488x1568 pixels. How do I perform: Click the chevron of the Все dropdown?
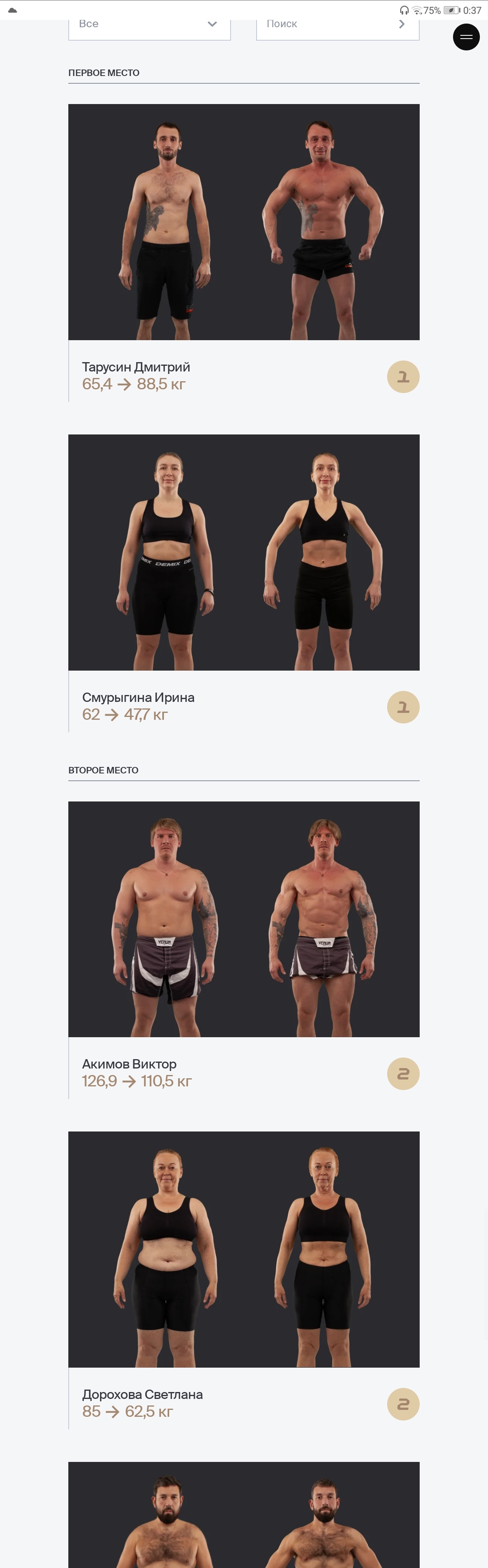pos(212,24)
